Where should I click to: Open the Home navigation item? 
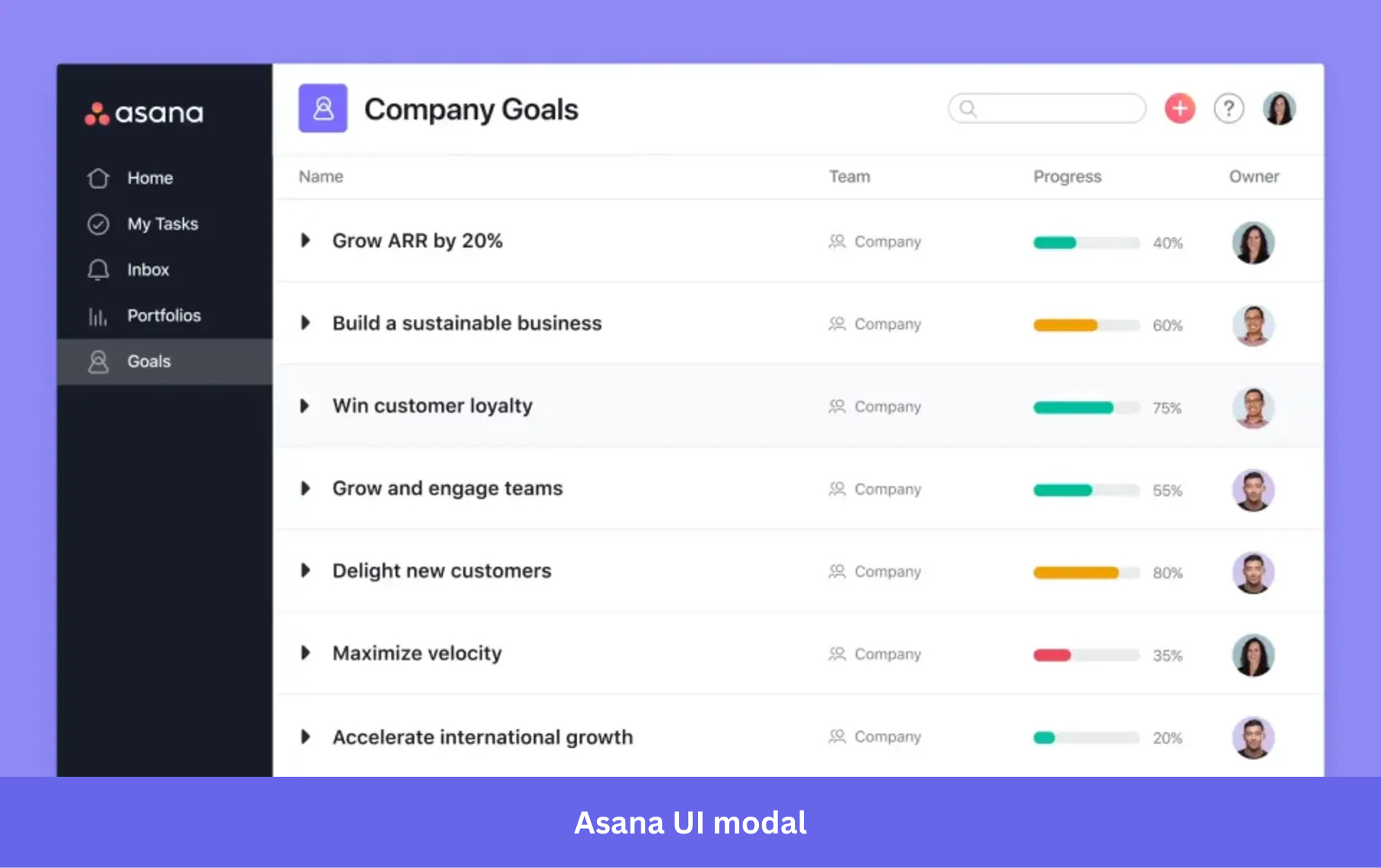[150, 177]
